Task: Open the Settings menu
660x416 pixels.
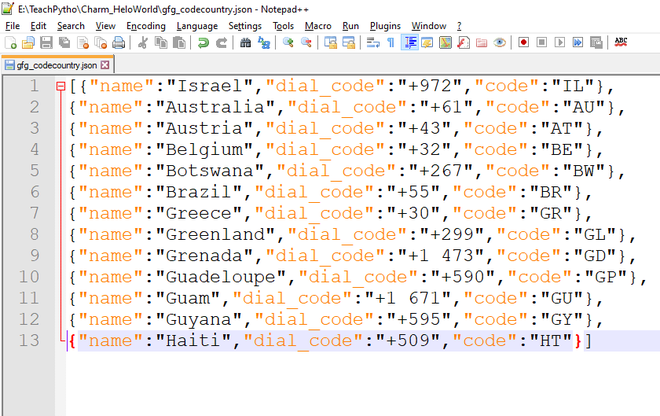Action: tap(245, 26)
